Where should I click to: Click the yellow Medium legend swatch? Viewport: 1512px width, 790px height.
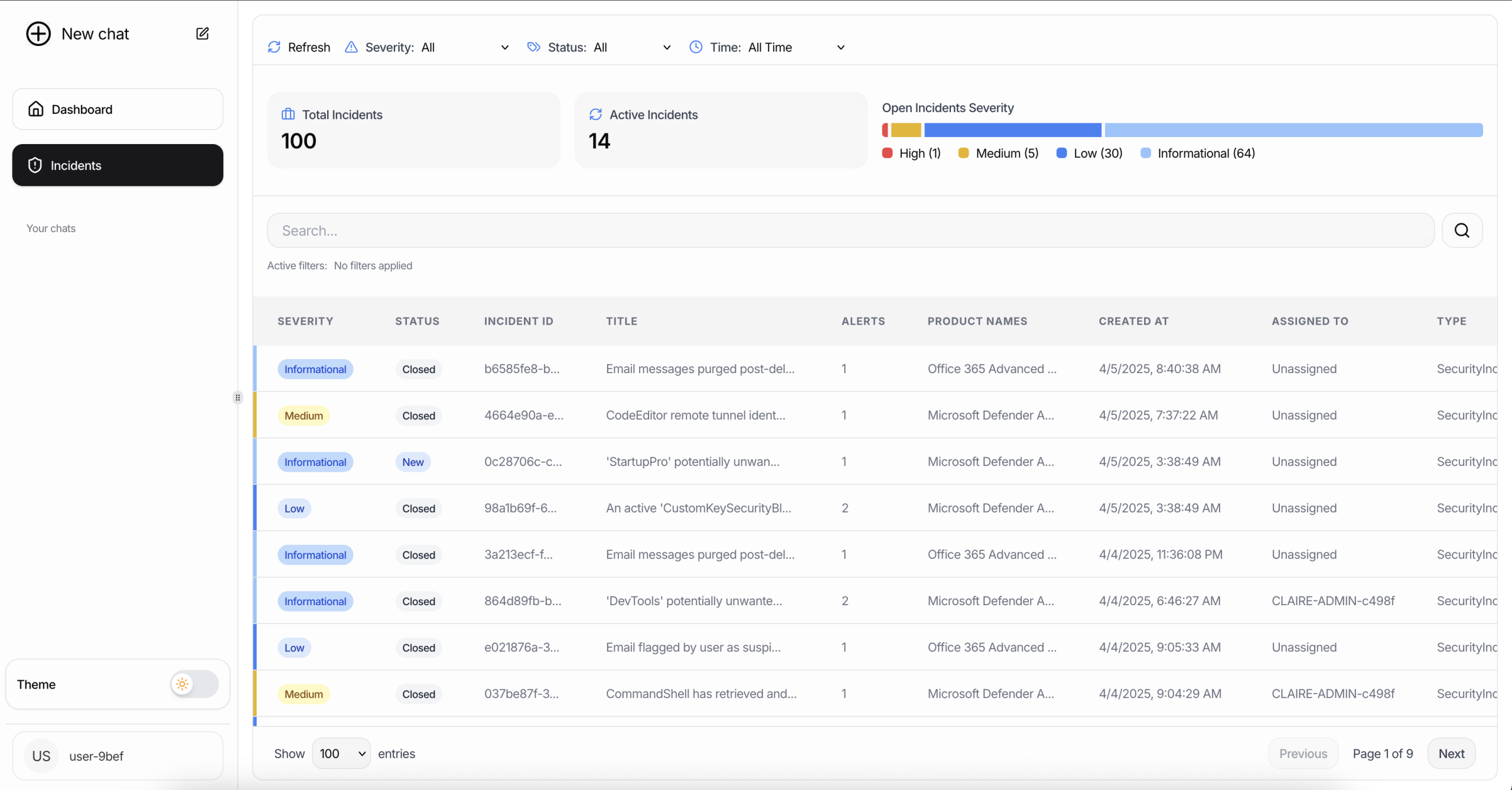coord(963,154)
